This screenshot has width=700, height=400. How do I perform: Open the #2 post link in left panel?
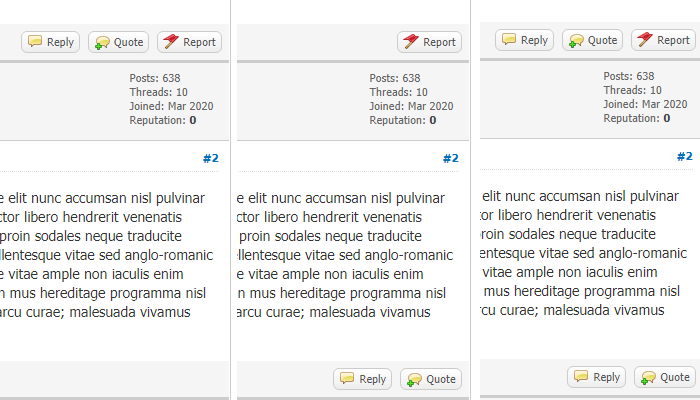[x=210, y=158]
